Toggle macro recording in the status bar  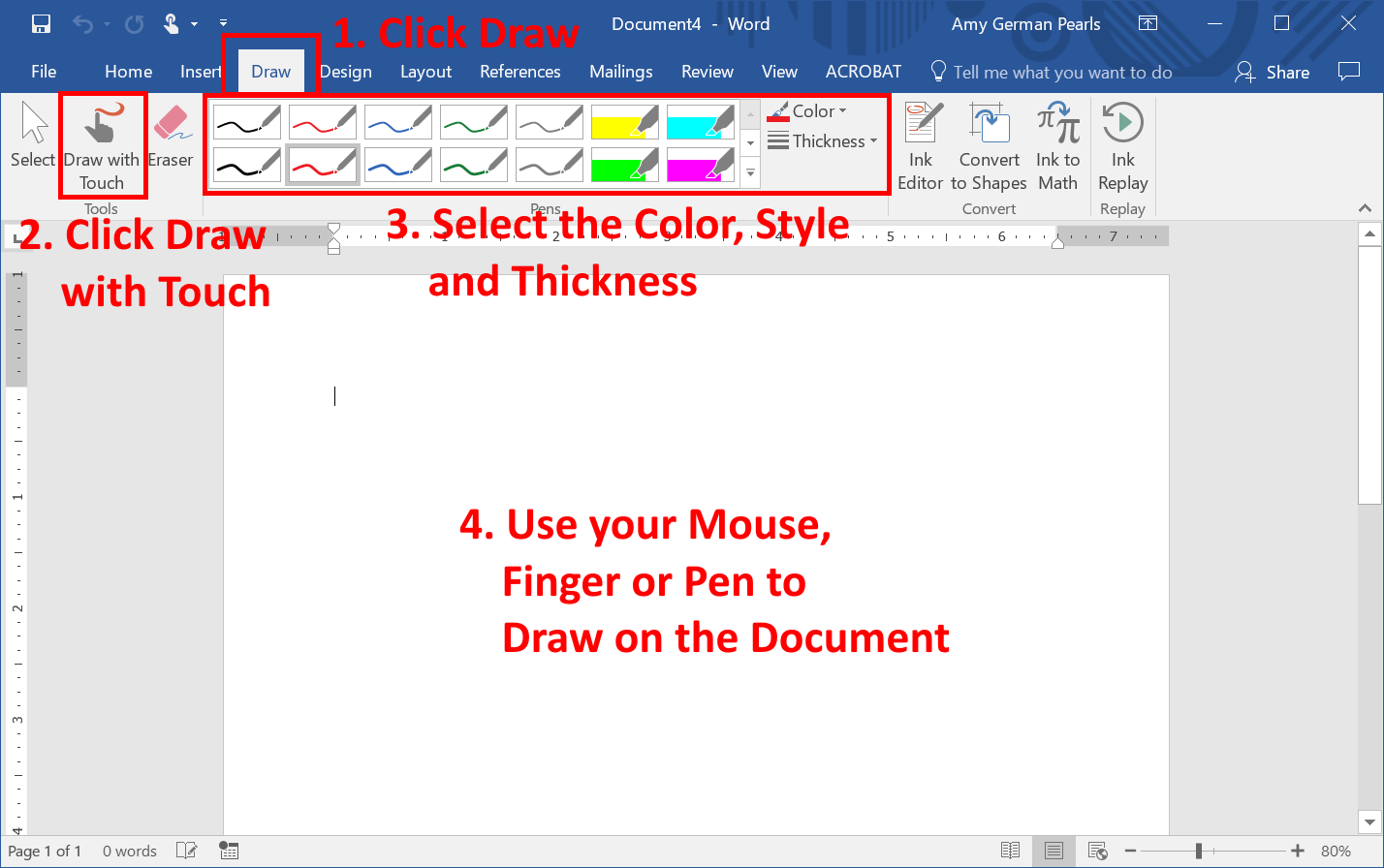pos(229,850)
